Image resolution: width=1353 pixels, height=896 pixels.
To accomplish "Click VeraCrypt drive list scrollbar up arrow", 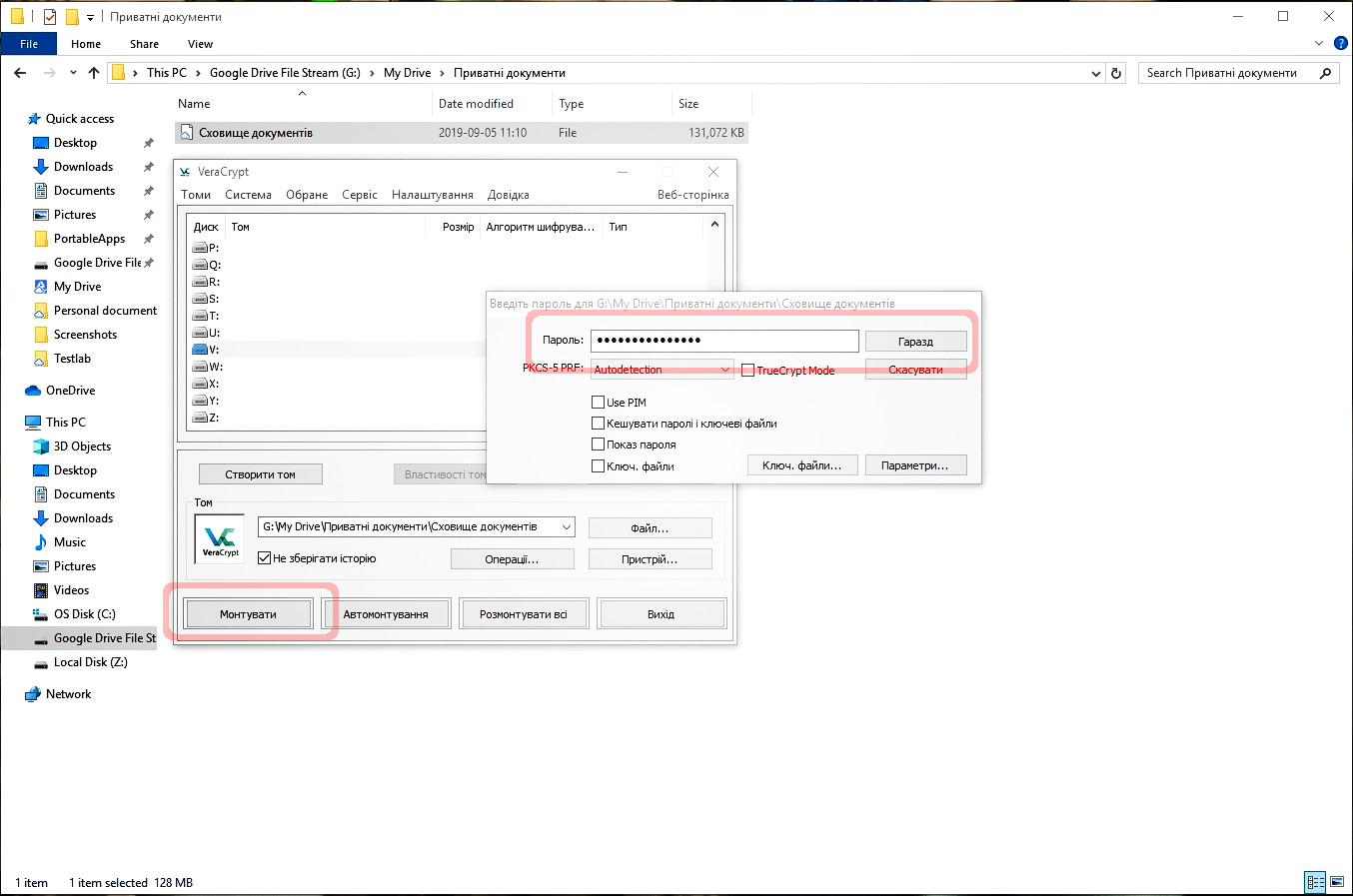I will [714, 225].
